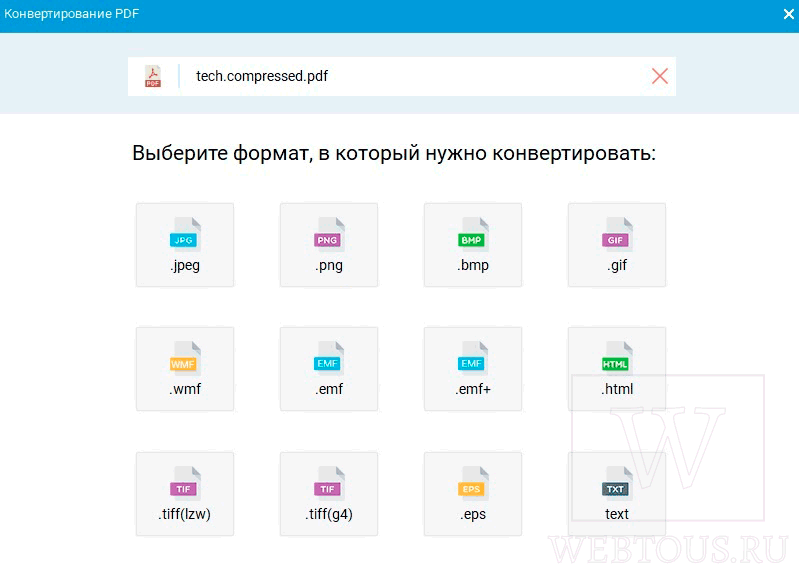Select the .wmf format tile
The height and width of the screenshot is (573, 799).
tap(185, 369)
